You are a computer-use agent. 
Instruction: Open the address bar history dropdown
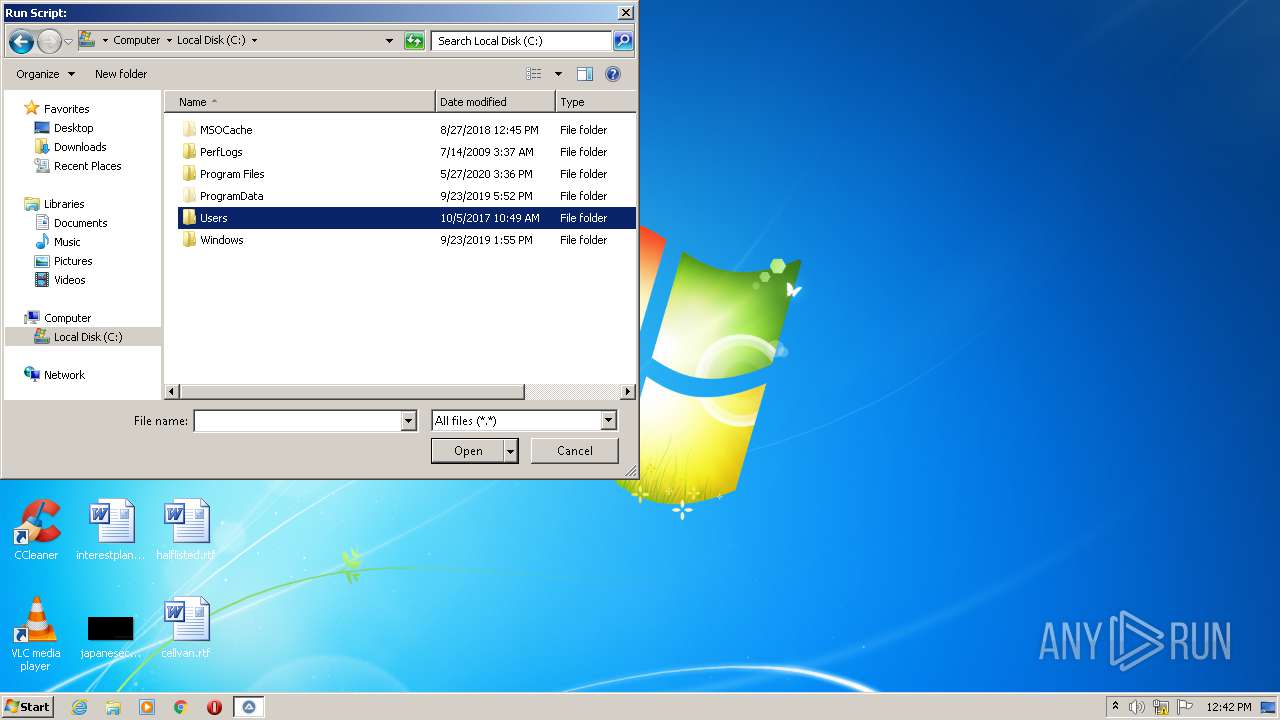click(x=390, y=41)
